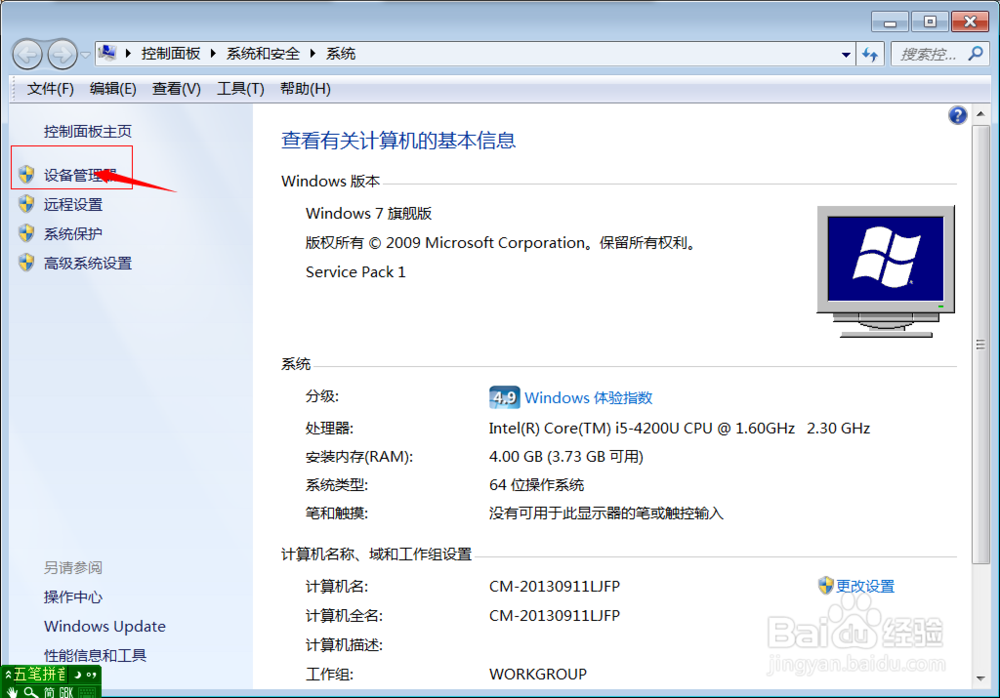Click the 4.9 experience index badge
1000x698 pixels.
pos(504,397)
